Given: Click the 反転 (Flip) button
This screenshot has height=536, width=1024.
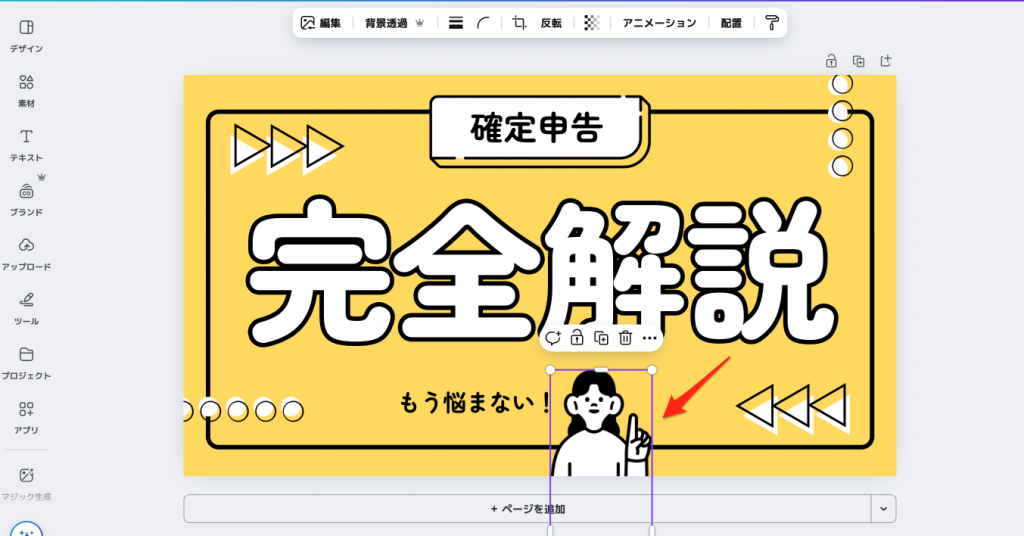Looking at the screenshot, I should [551, 22].
